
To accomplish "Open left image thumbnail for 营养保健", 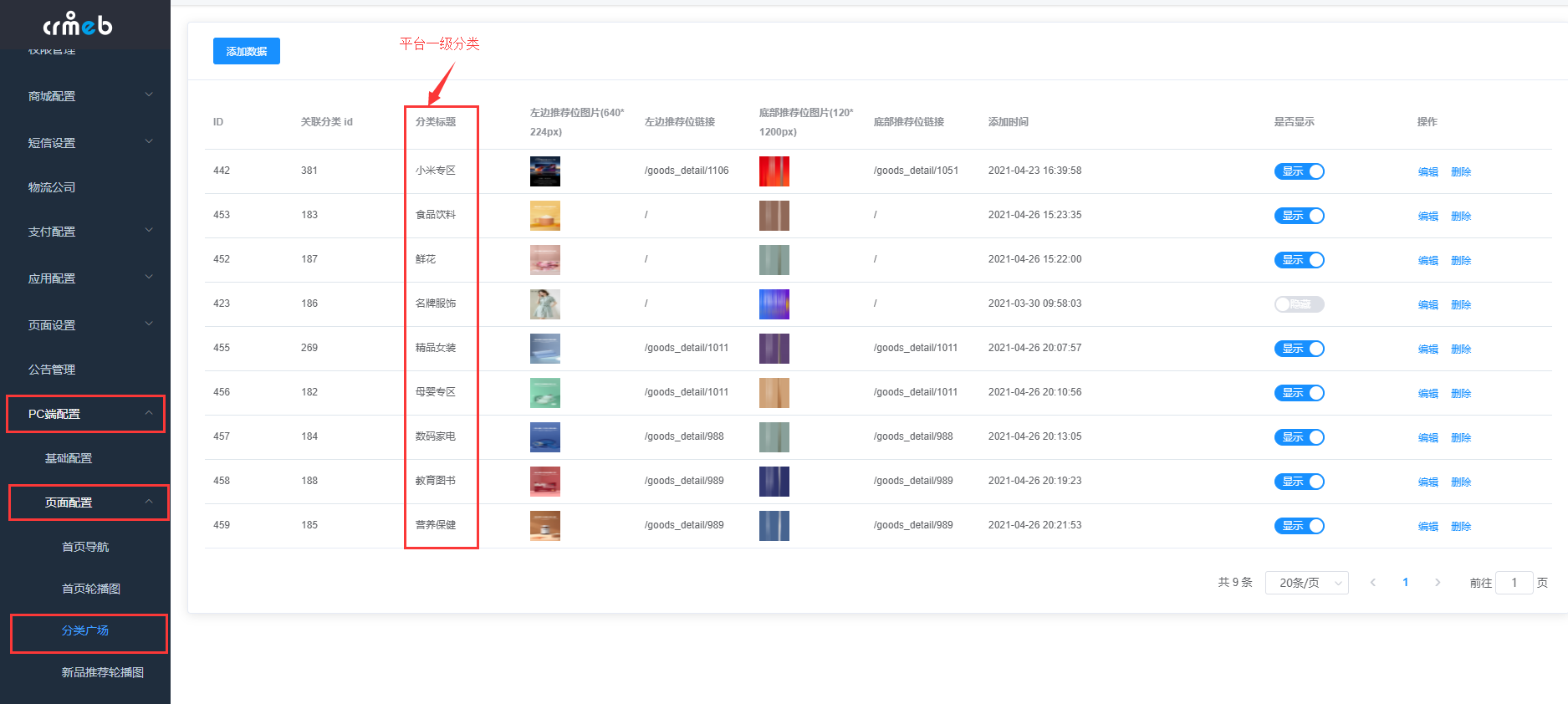I will pyautogui.click(x=545, y=526).
